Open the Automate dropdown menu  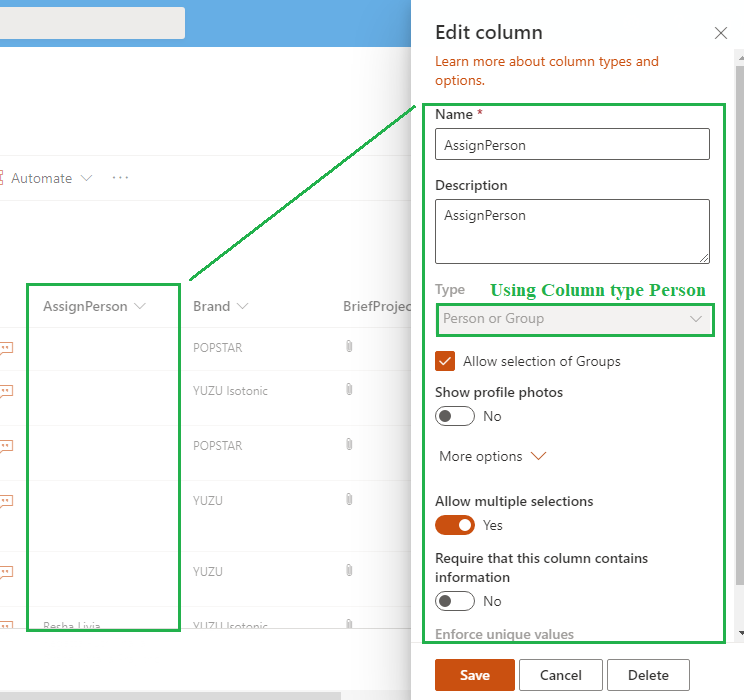[50, 178]
